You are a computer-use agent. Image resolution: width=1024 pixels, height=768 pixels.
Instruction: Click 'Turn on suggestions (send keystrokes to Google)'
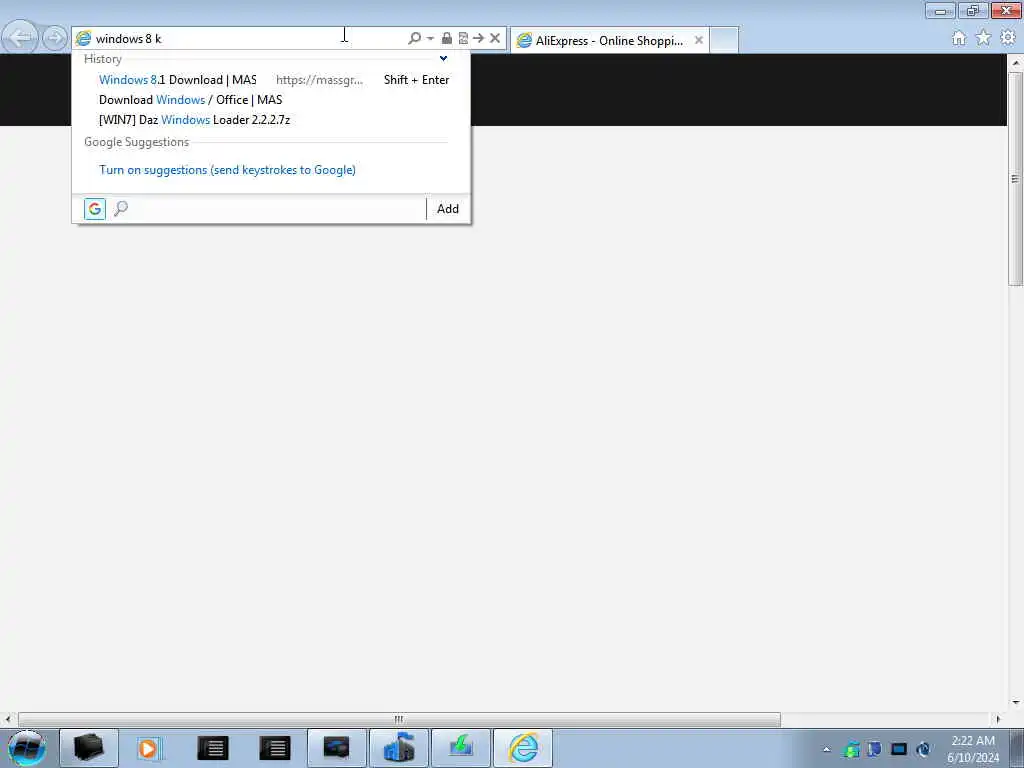227,170
